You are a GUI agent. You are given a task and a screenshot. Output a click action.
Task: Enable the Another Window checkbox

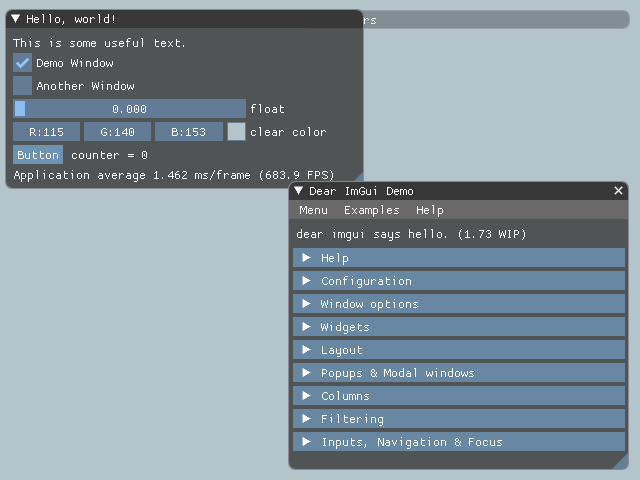pos(23,86)
